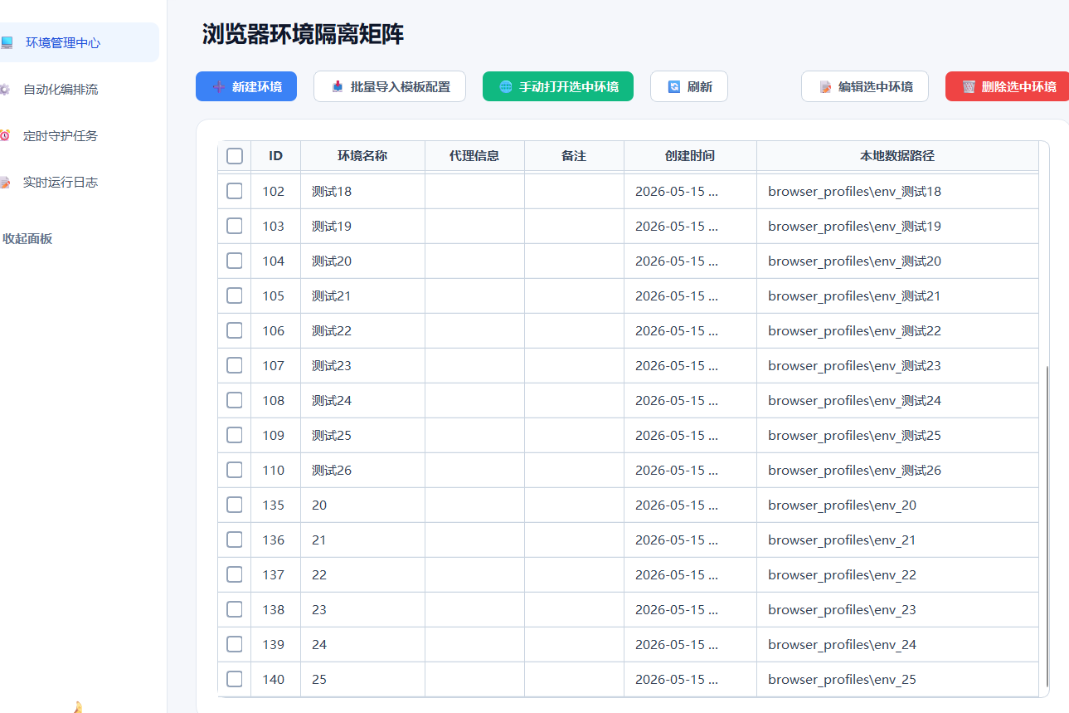Check the checkbox for row ID 109
Screen dimensions: 1069x713
(235, 435)
